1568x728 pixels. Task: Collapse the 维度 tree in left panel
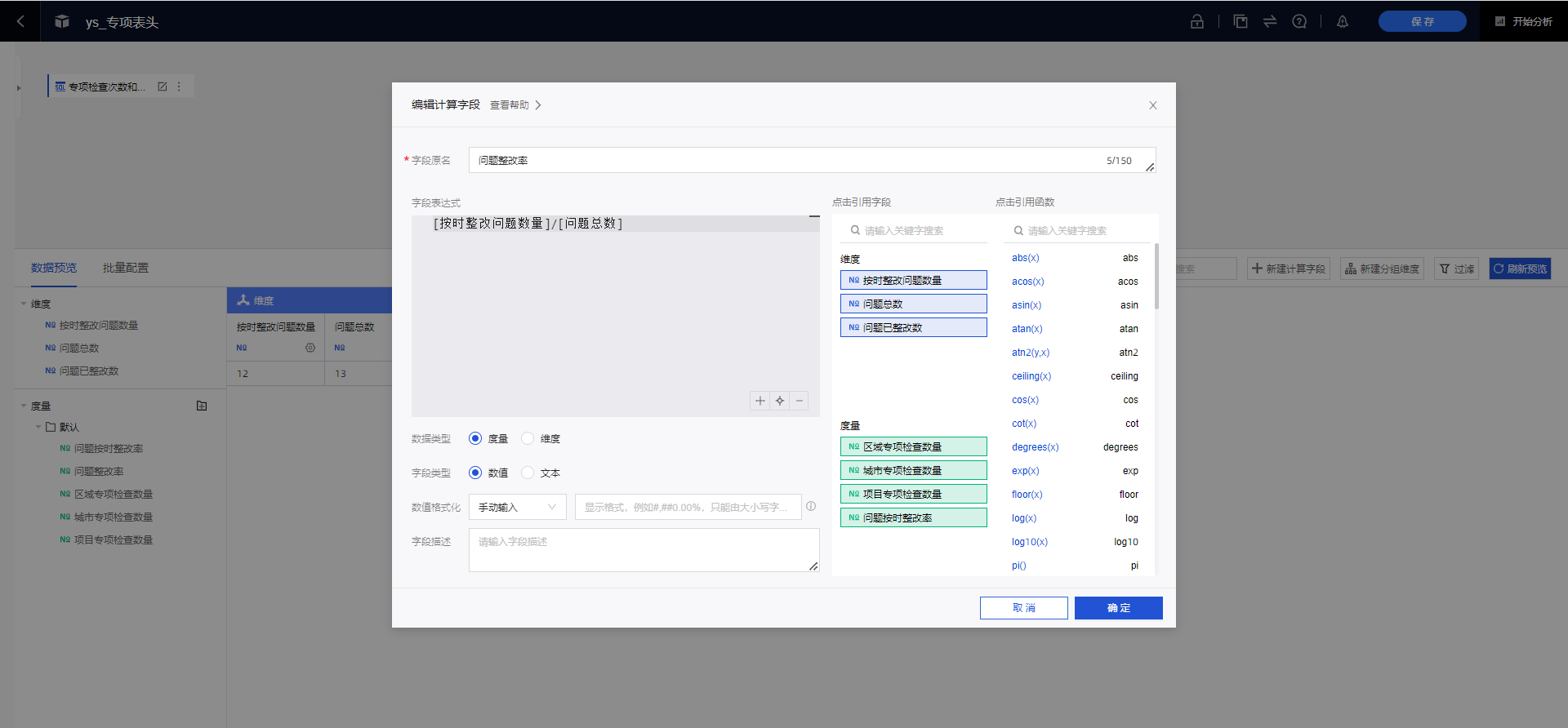(24, 304)
